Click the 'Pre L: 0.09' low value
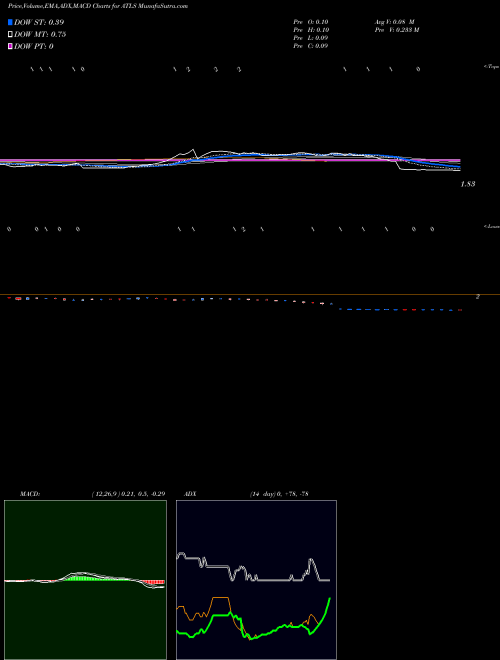The width and height of the screenshot is (500, 660). [x=311, y=38]
